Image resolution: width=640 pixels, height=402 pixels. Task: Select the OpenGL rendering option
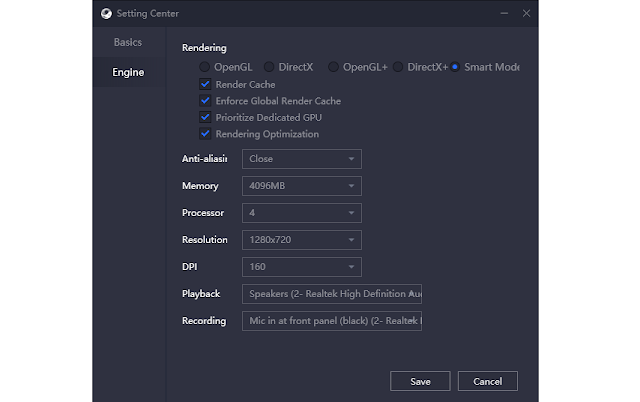(205, 67)
